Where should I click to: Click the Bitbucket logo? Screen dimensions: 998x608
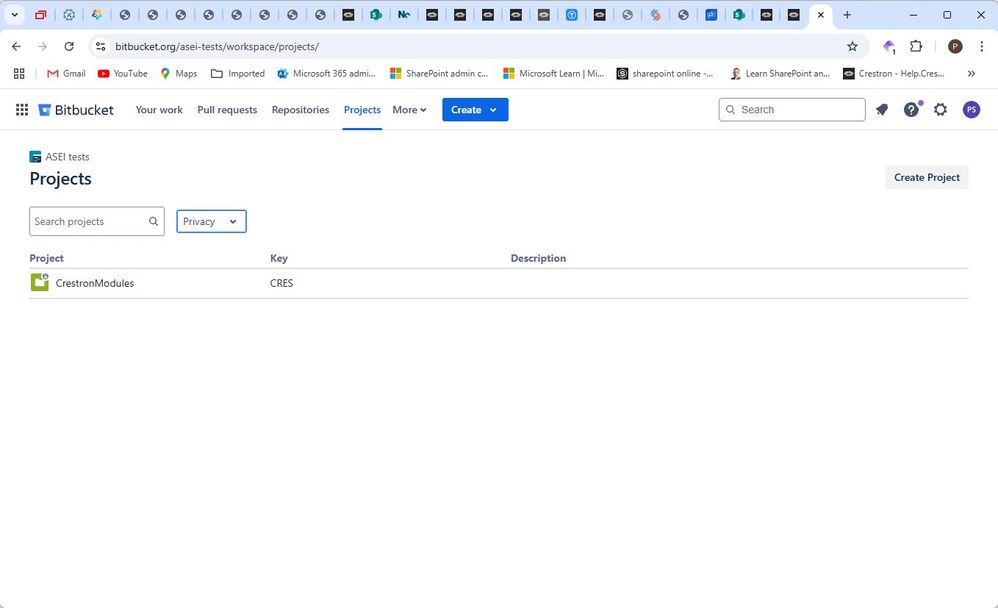76,110
